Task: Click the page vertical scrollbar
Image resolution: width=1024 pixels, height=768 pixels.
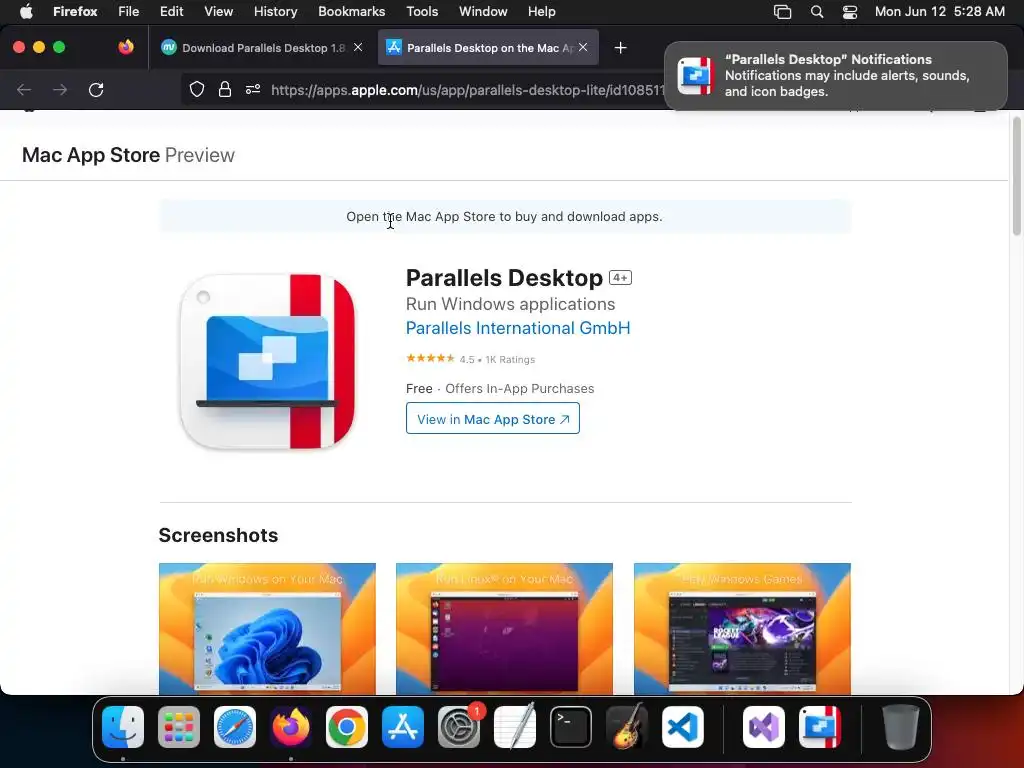Action: 1016,176
